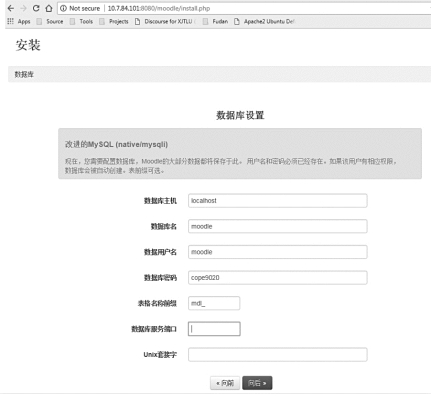The height and width of the screenshot is (396, 431).
Task: Click the 向后 » next button
Action: [x=257, y=383]
